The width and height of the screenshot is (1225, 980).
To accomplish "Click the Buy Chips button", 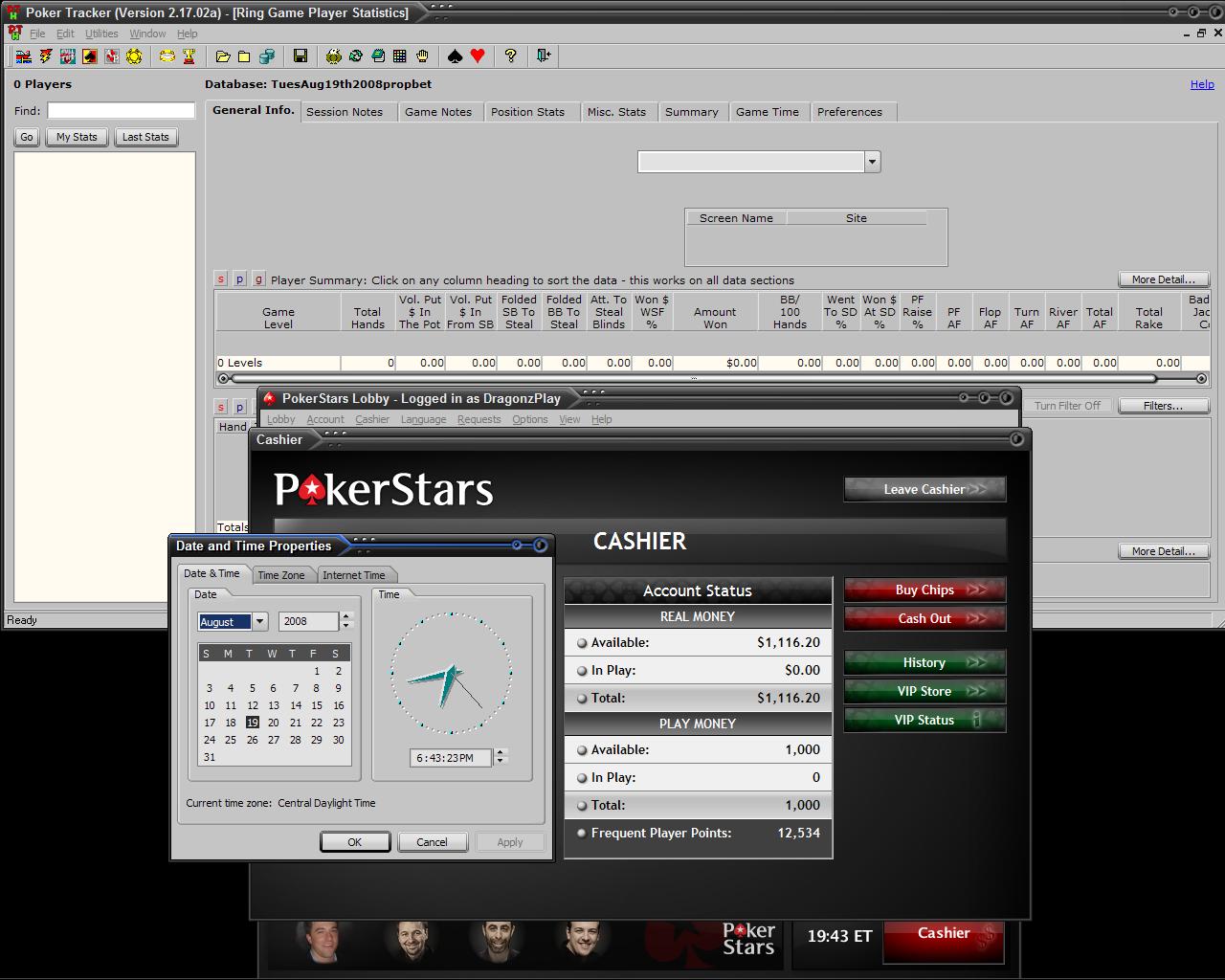I will point(924,590).
